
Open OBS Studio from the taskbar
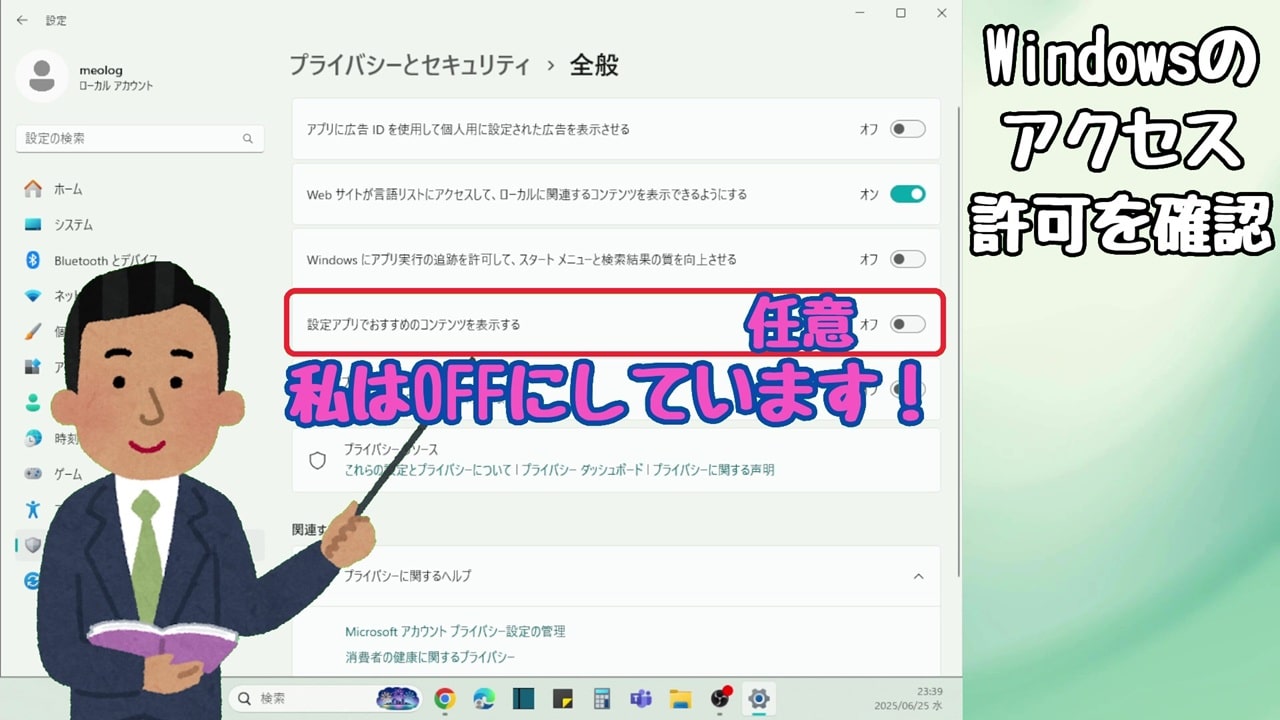click(720, 698)
